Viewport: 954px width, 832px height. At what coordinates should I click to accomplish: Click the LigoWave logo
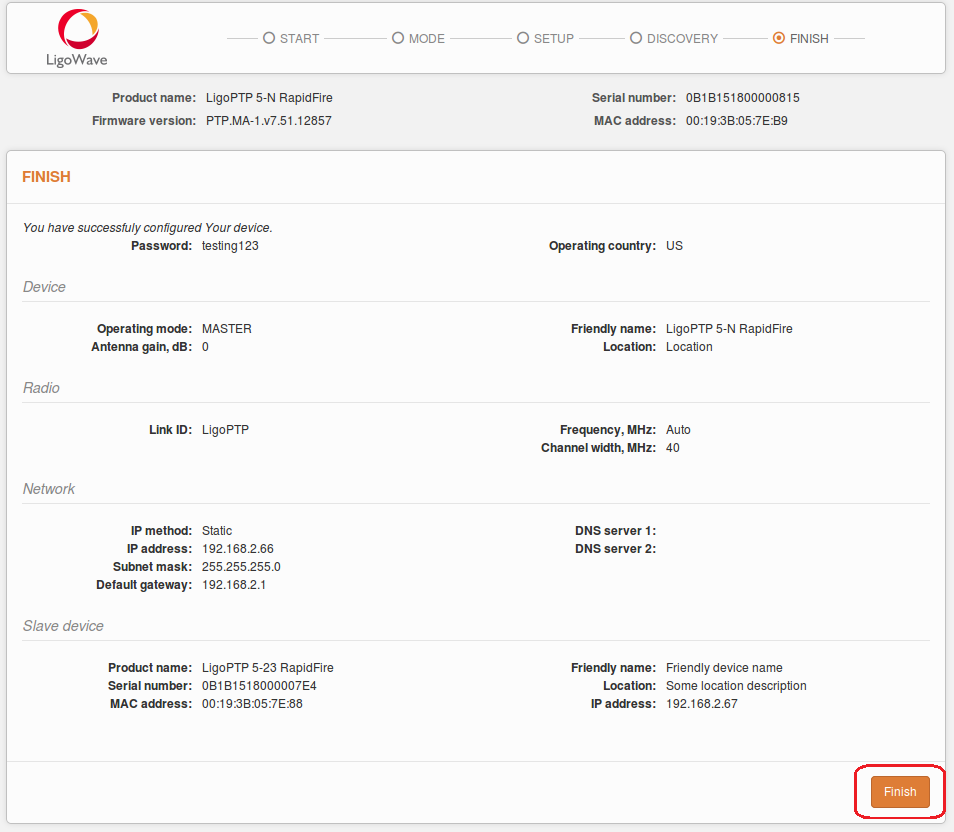click(x=77, y=38)
